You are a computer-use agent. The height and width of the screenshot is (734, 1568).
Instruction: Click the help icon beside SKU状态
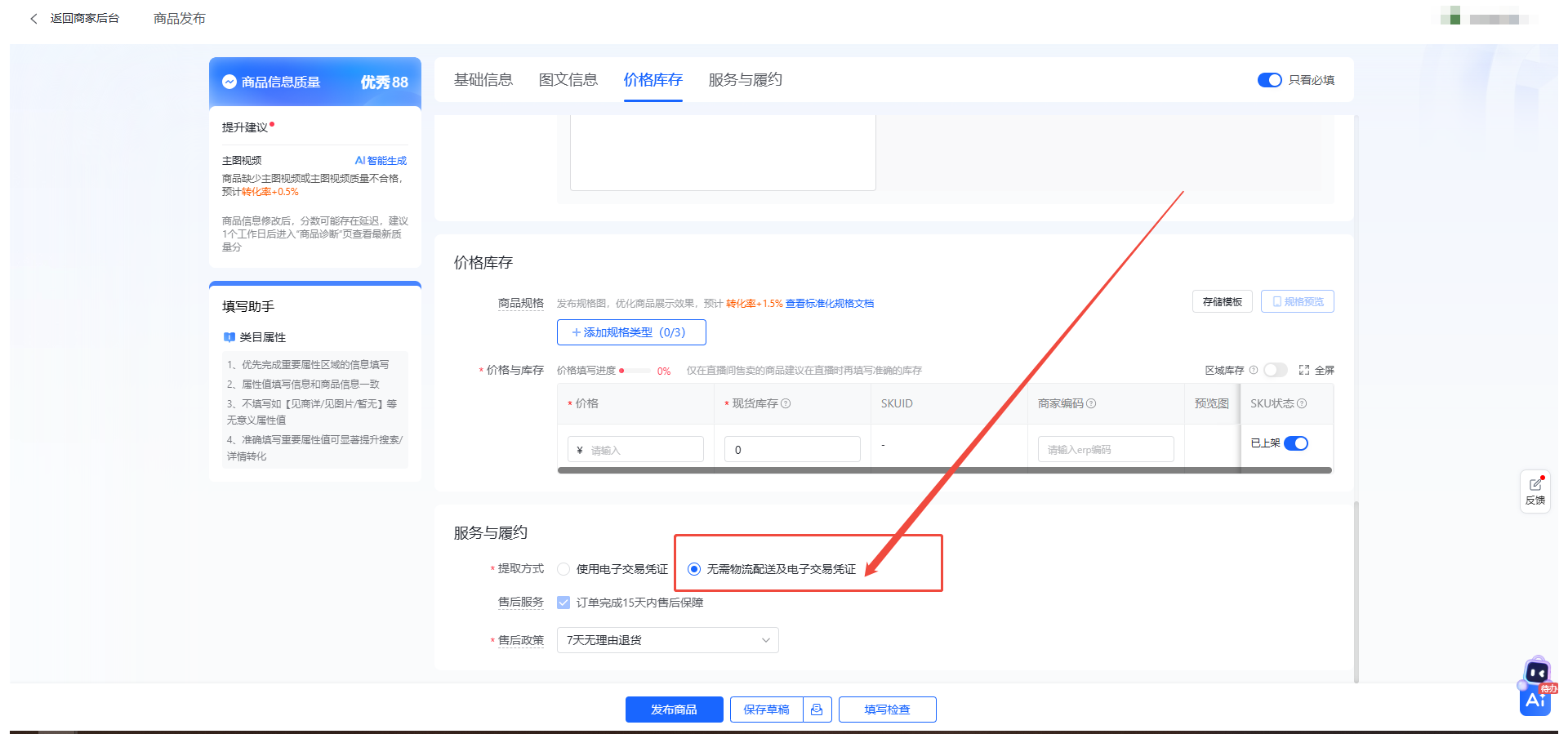click(x=1302, y=403)
